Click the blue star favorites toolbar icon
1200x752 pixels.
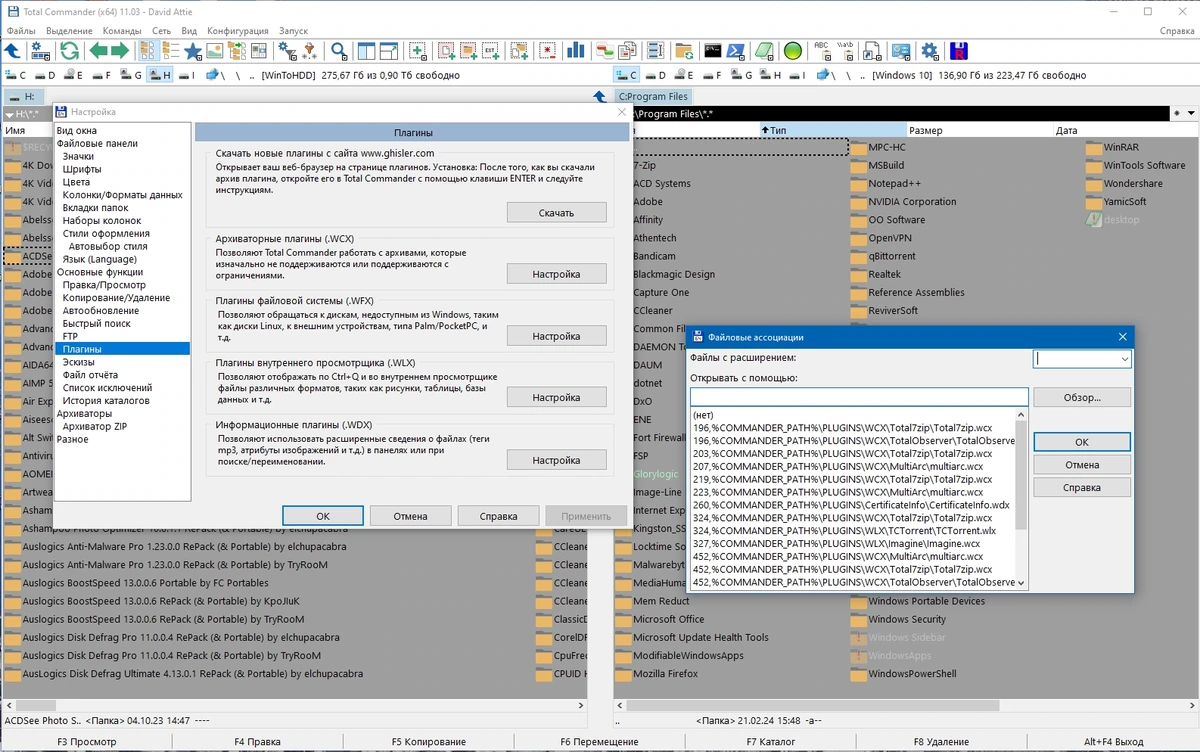191,51
